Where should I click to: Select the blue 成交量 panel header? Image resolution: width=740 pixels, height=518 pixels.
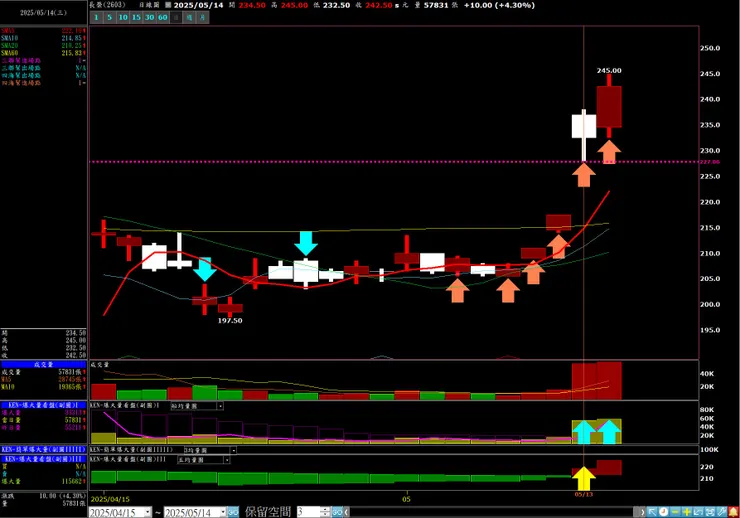[x=43, y=365]
